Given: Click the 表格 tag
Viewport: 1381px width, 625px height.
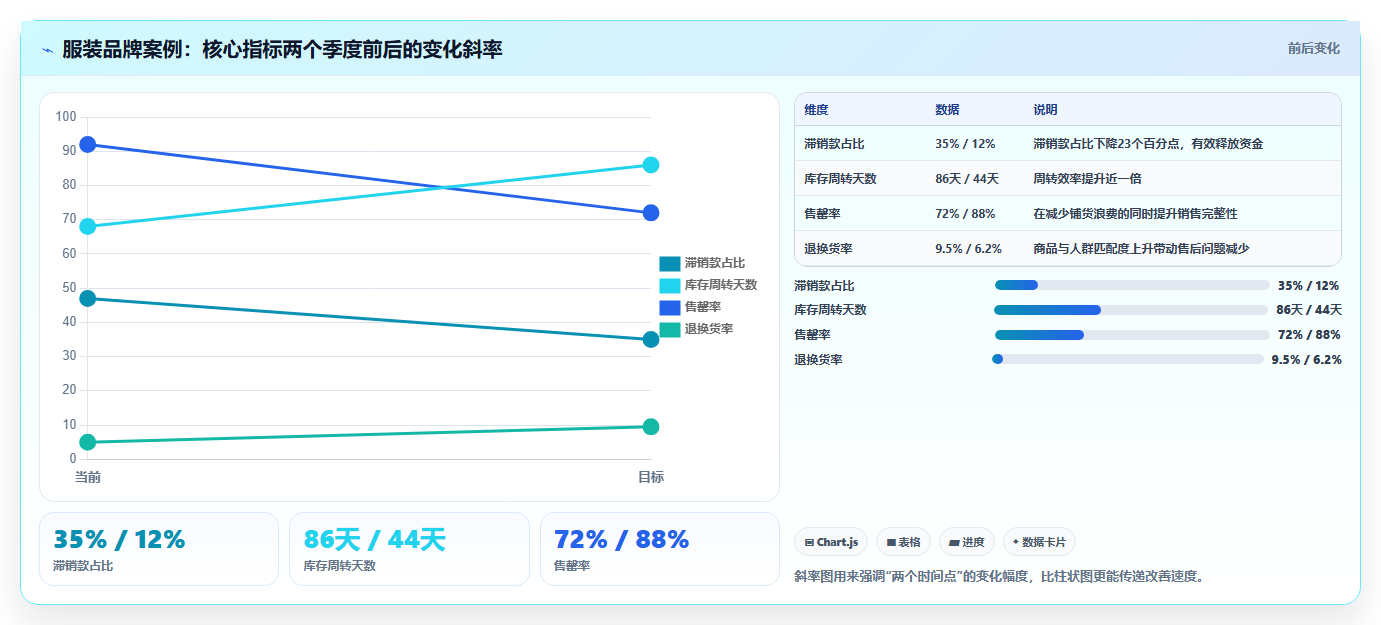Looking at the screenshot, I should click(x=903, y=542).
